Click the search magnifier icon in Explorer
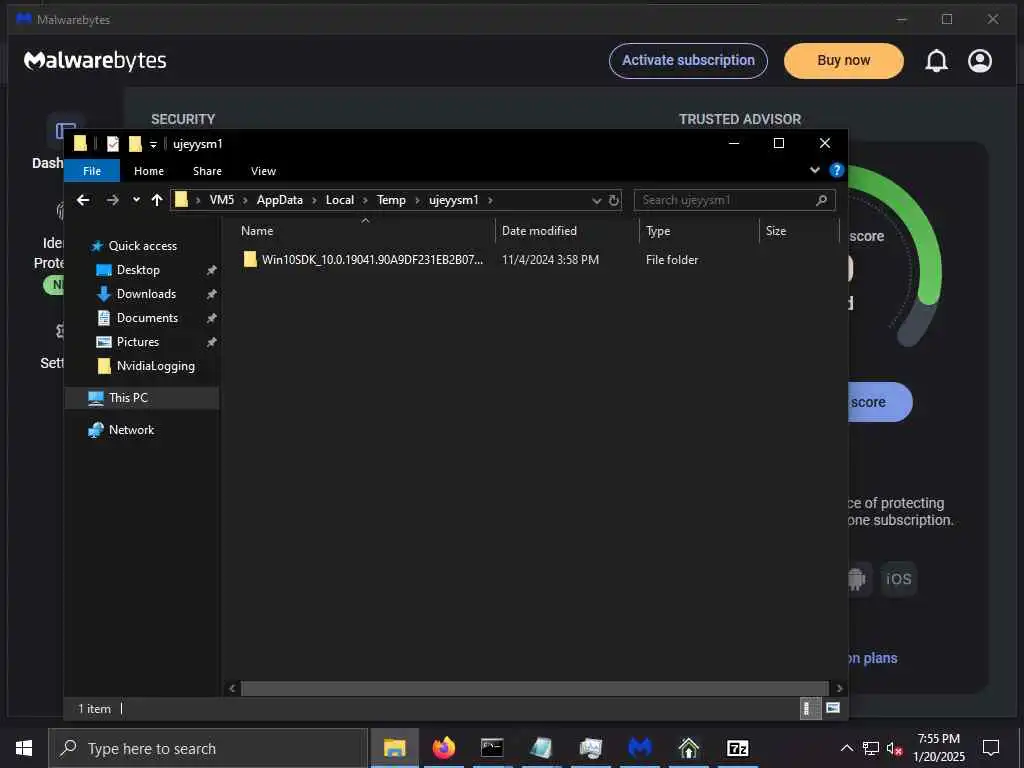1024x768 pixels. 822,200
